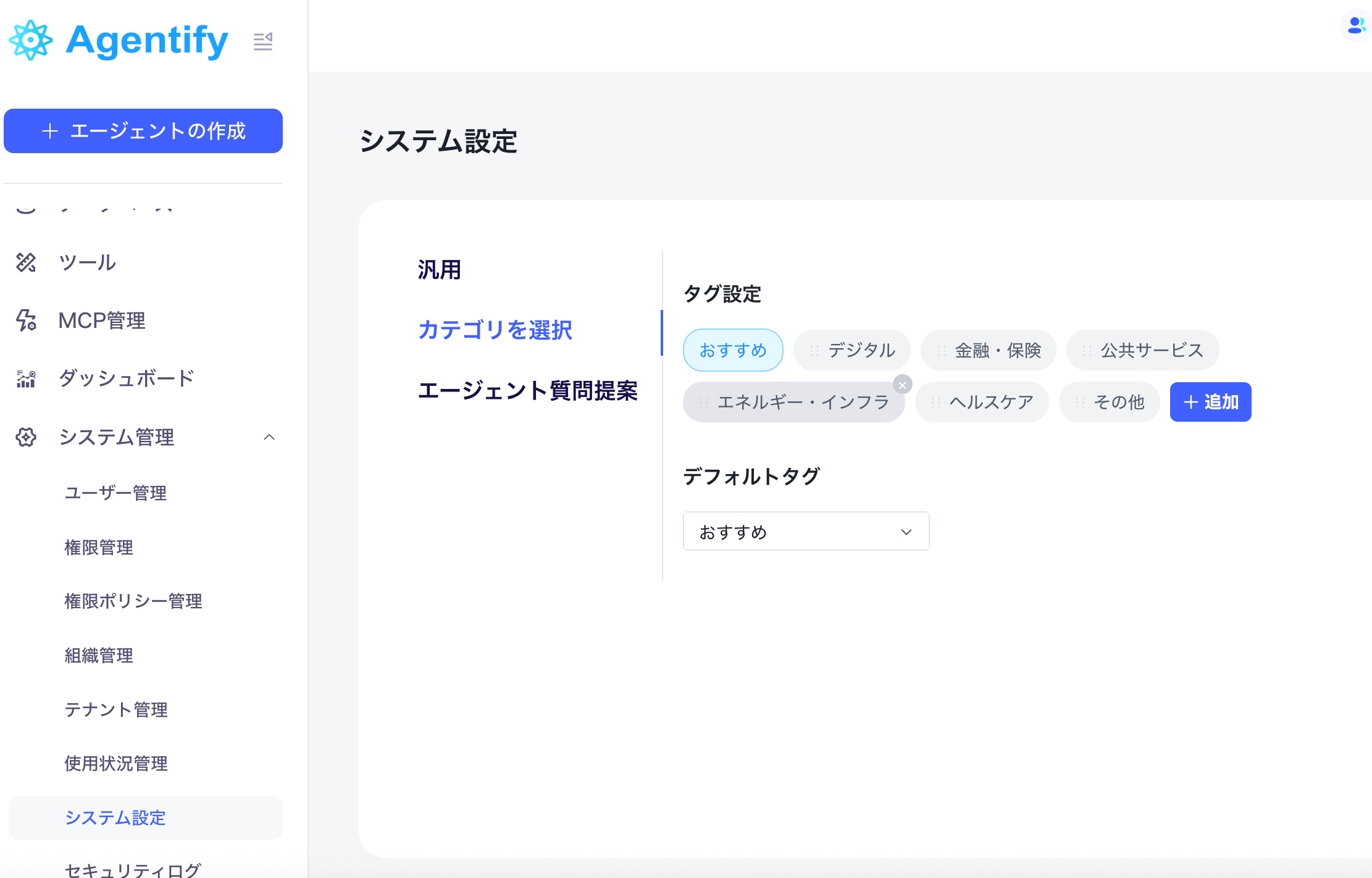The width and height of the screenshot is (1372, 878).
Task: Click the 追加 add tag button
Action: [1210, 402]
